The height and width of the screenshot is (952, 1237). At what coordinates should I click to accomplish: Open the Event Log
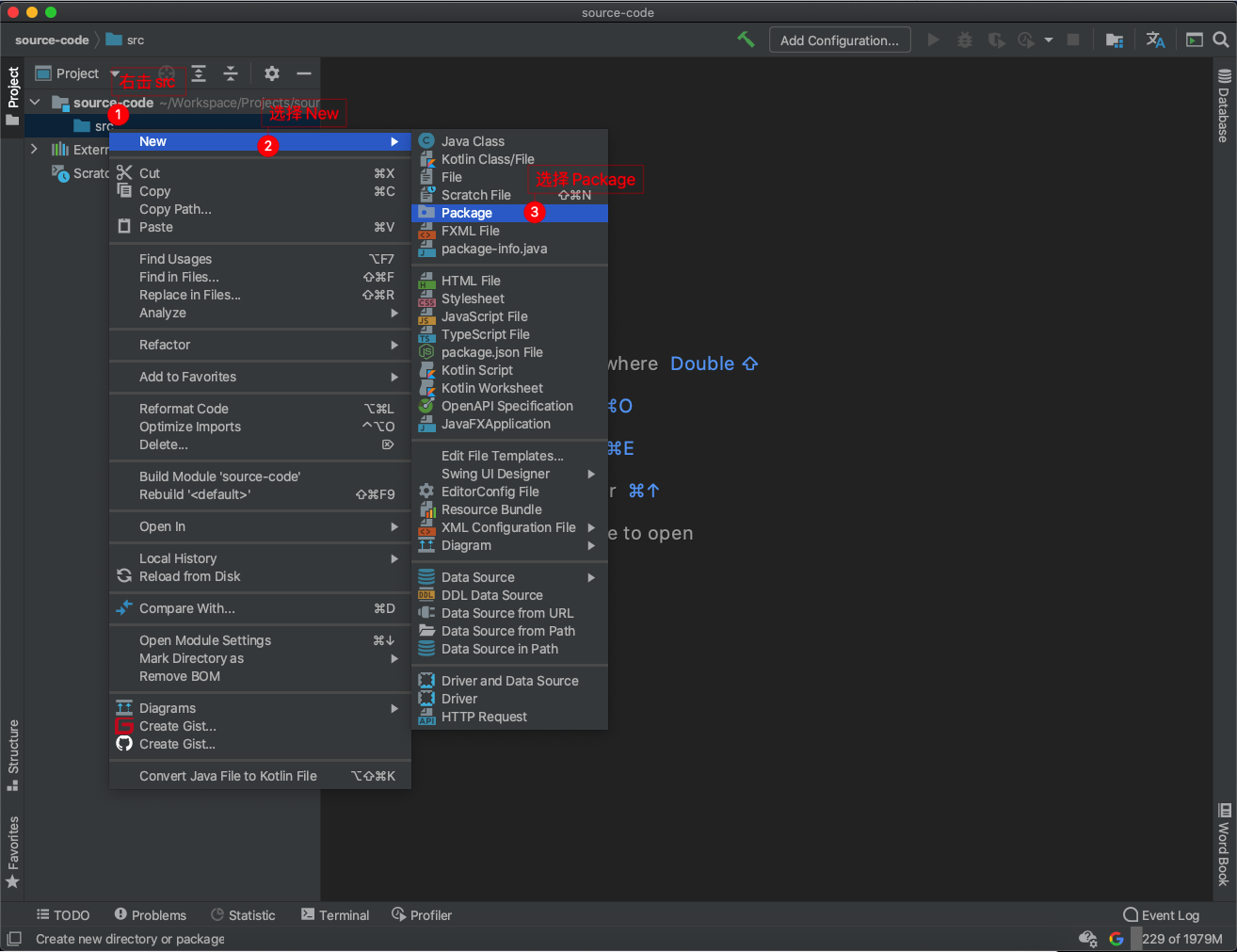click(1162, 915)
